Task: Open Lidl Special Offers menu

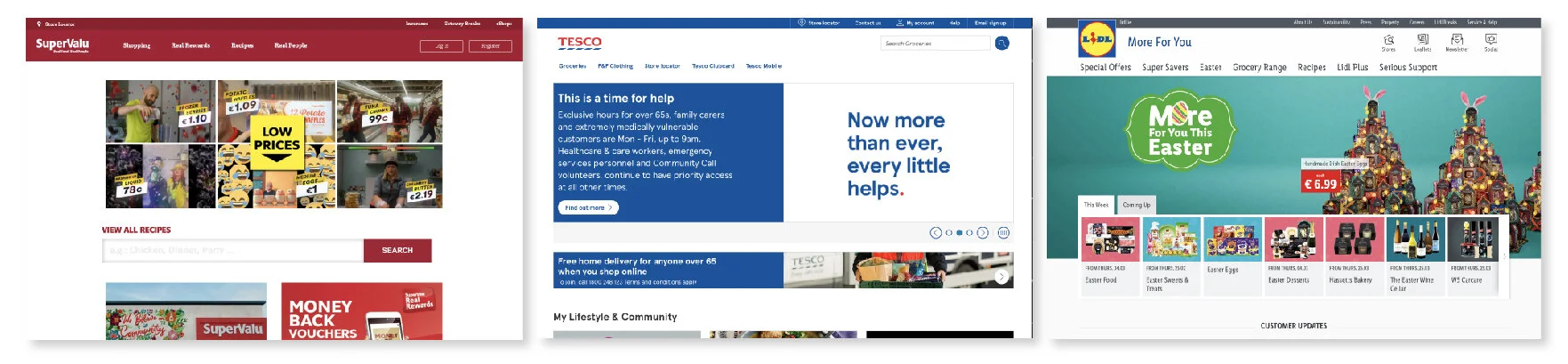Action: (x=1106, y=68)
